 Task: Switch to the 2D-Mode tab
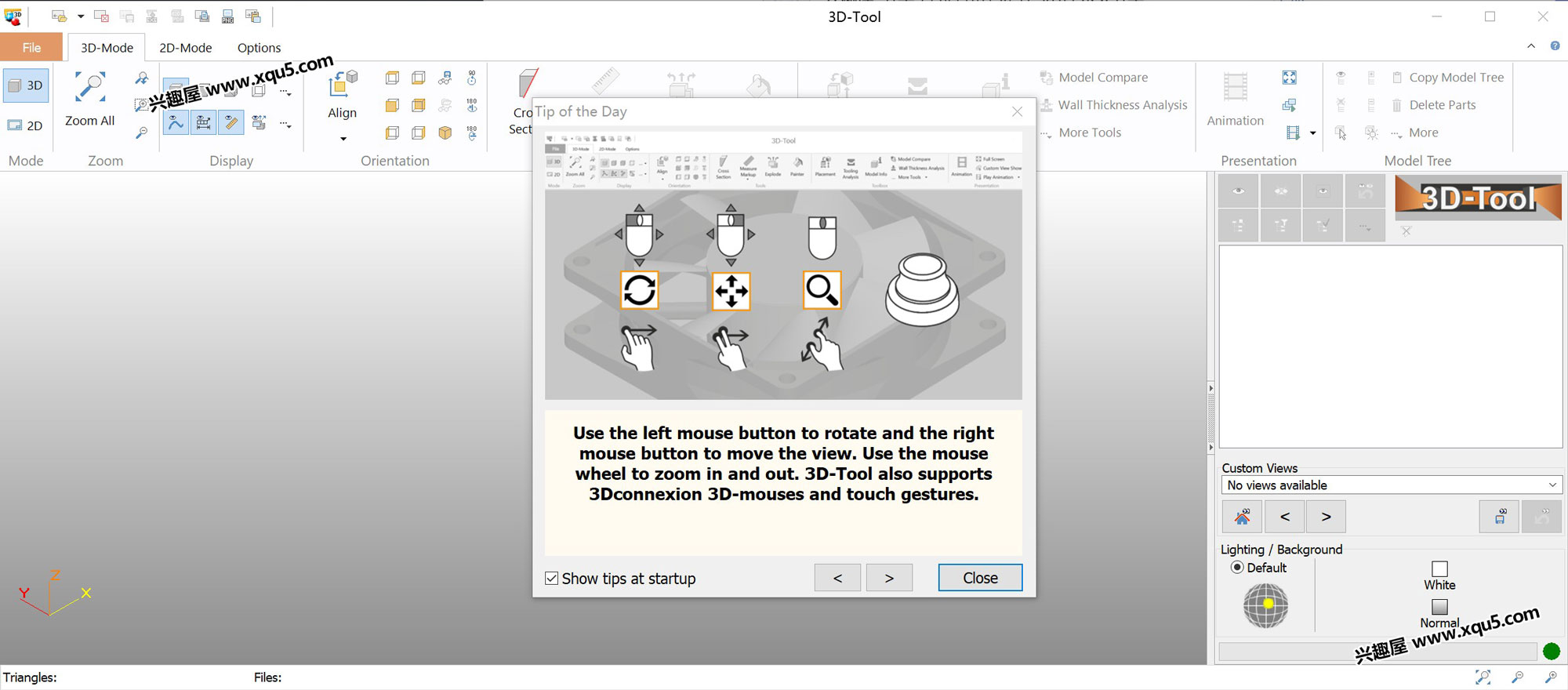pos(186,47)
